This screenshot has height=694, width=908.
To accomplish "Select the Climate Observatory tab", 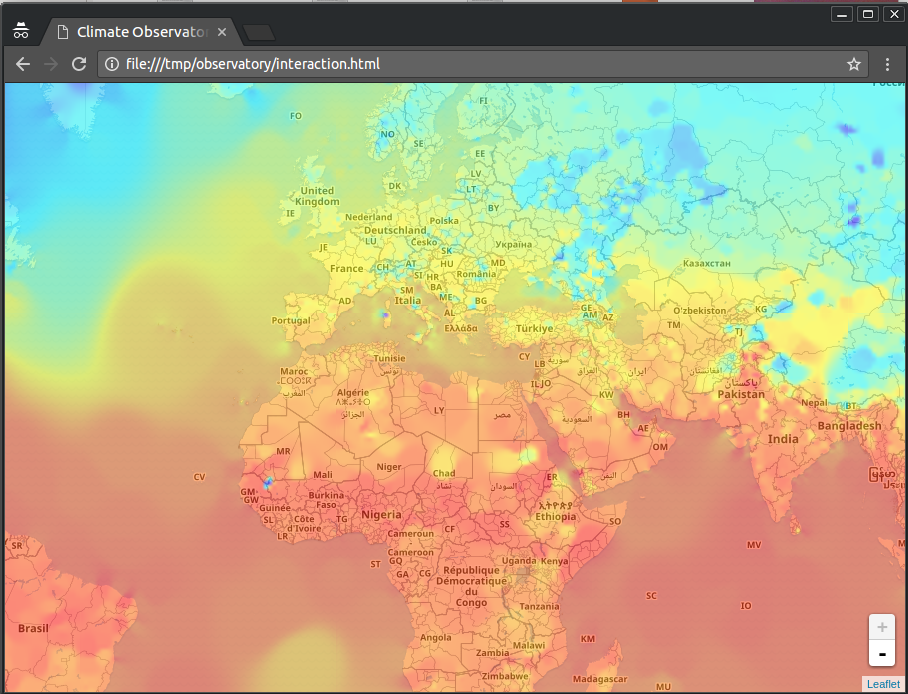I will [141, 32].
